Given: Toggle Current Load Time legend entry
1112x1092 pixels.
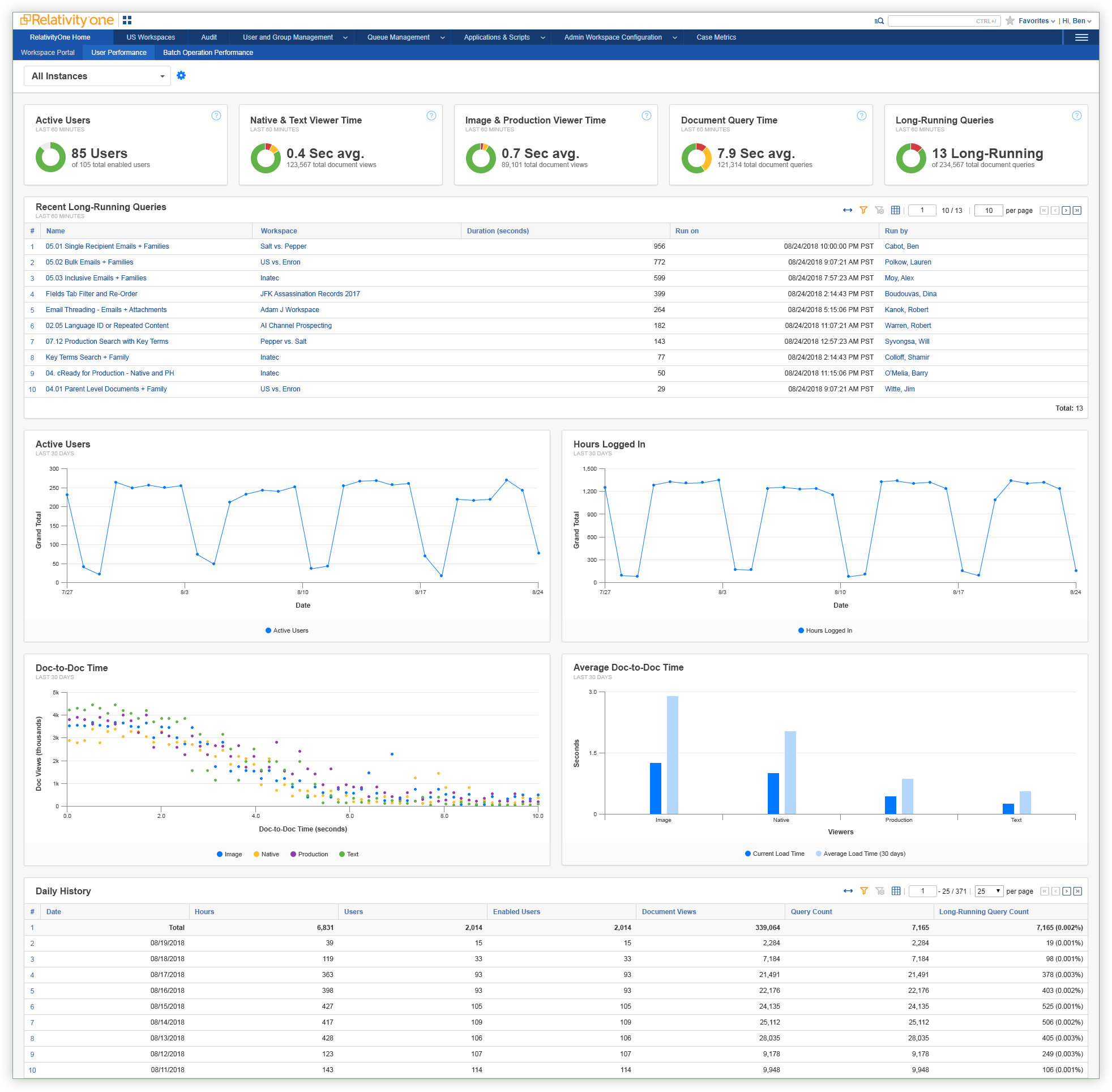Looking at the screenshot, I should (775, 854).
